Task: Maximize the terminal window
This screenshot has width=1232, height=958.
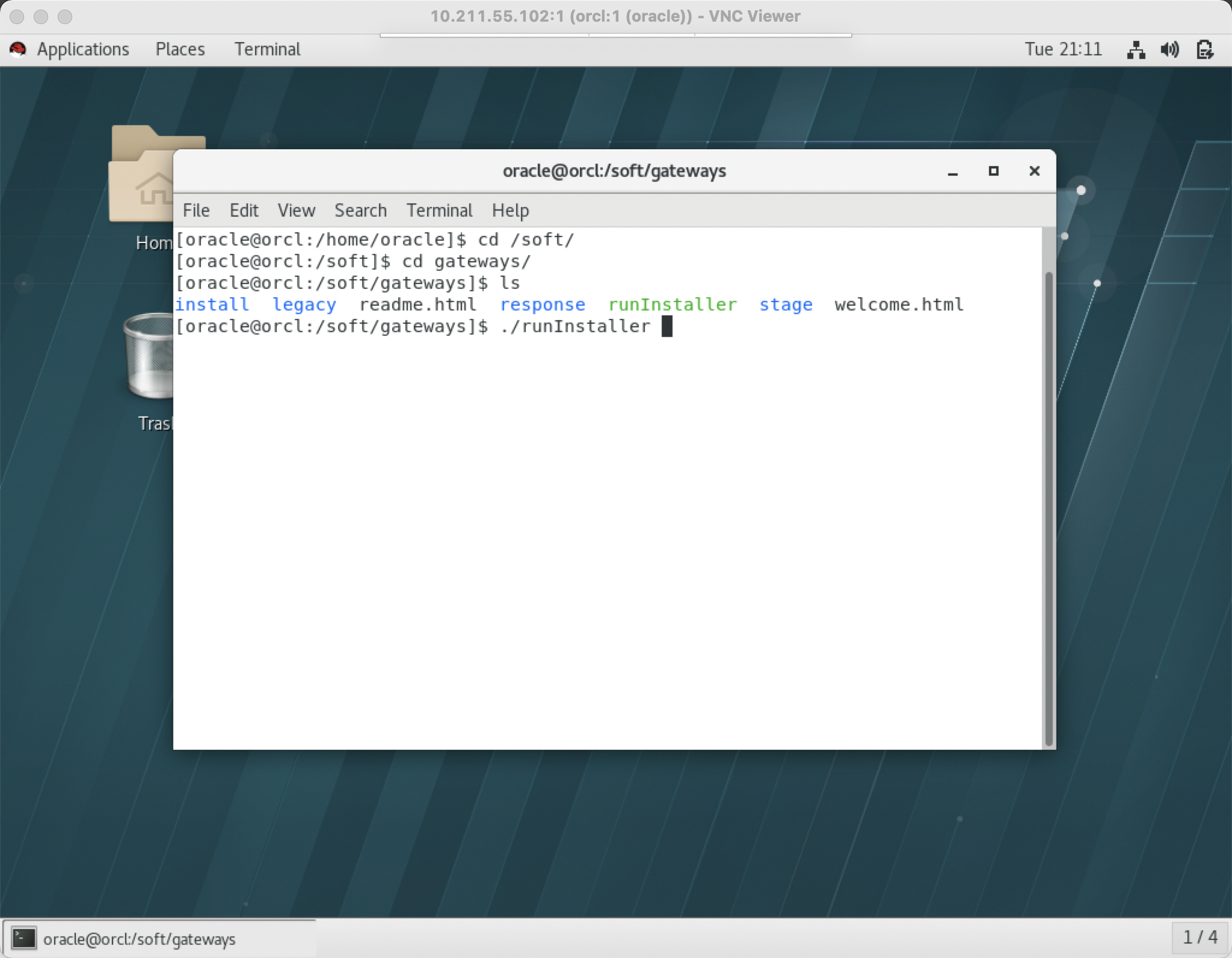Action: pos(993,171)
